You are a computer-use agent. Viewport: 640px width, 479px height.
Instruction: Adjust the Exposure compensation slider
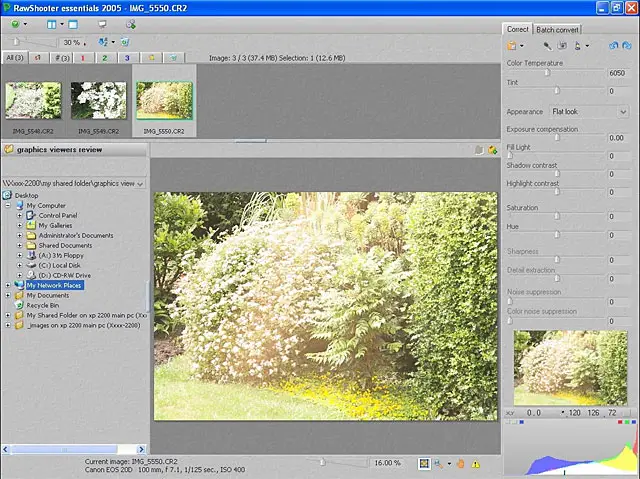[557, 137]
